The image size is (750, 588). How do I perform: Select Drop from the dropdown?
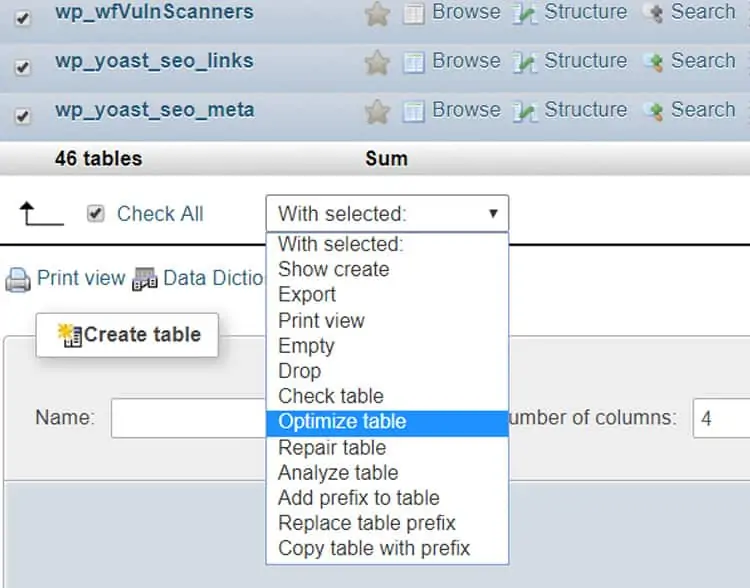pos(387,371)
